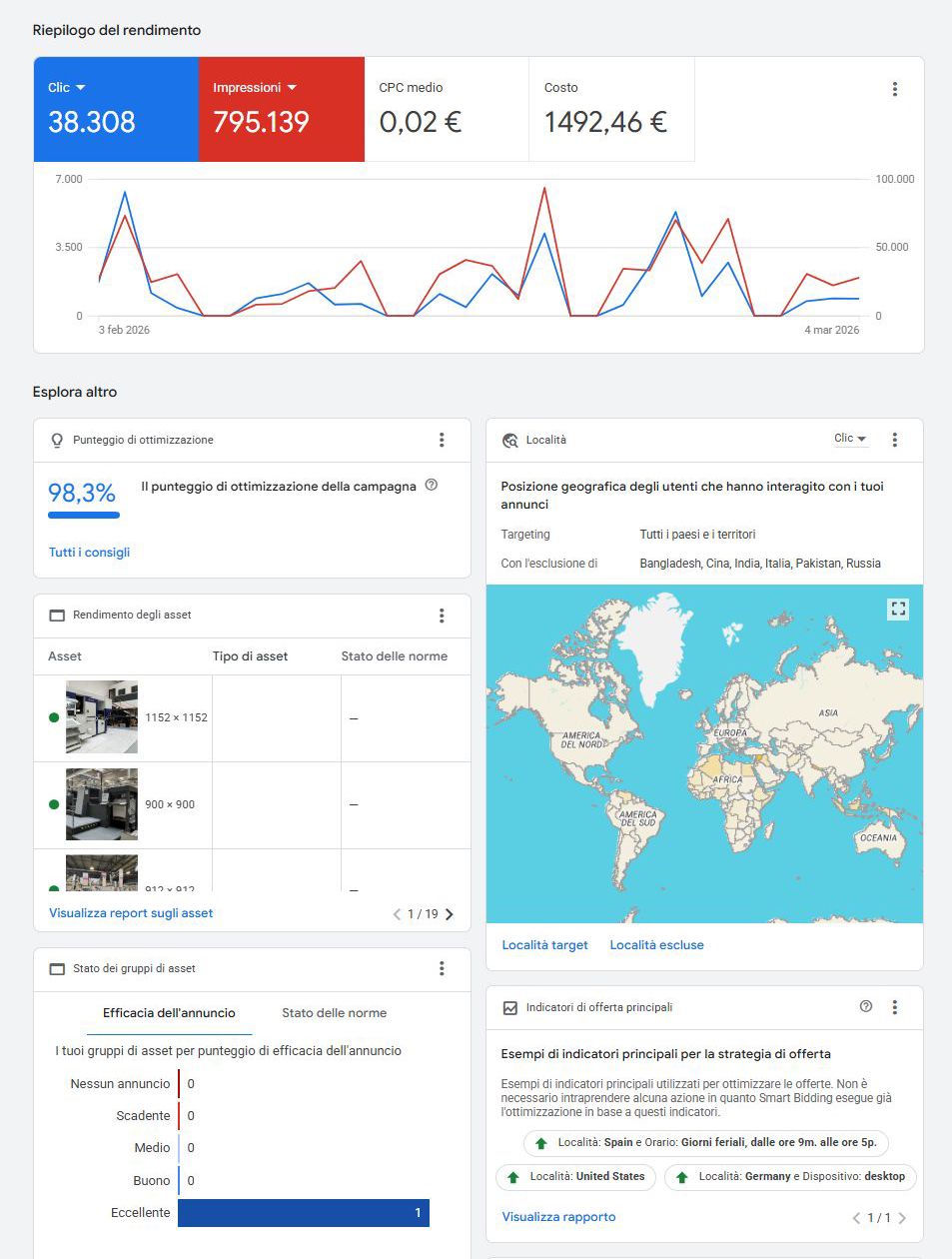Click the United States bid signal chip
Image resolution: width=952 pixels, height=1259 pixels.
coord(575,1177)
